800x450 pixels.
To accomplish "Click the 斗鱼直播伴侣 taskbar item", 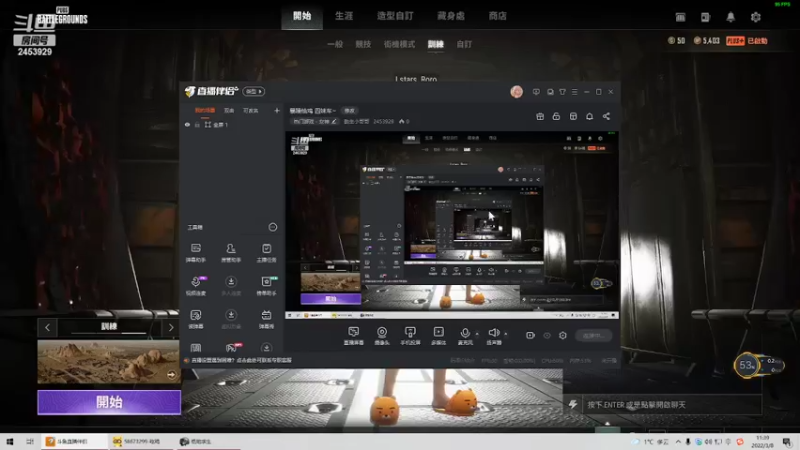I will pos(74,442).
